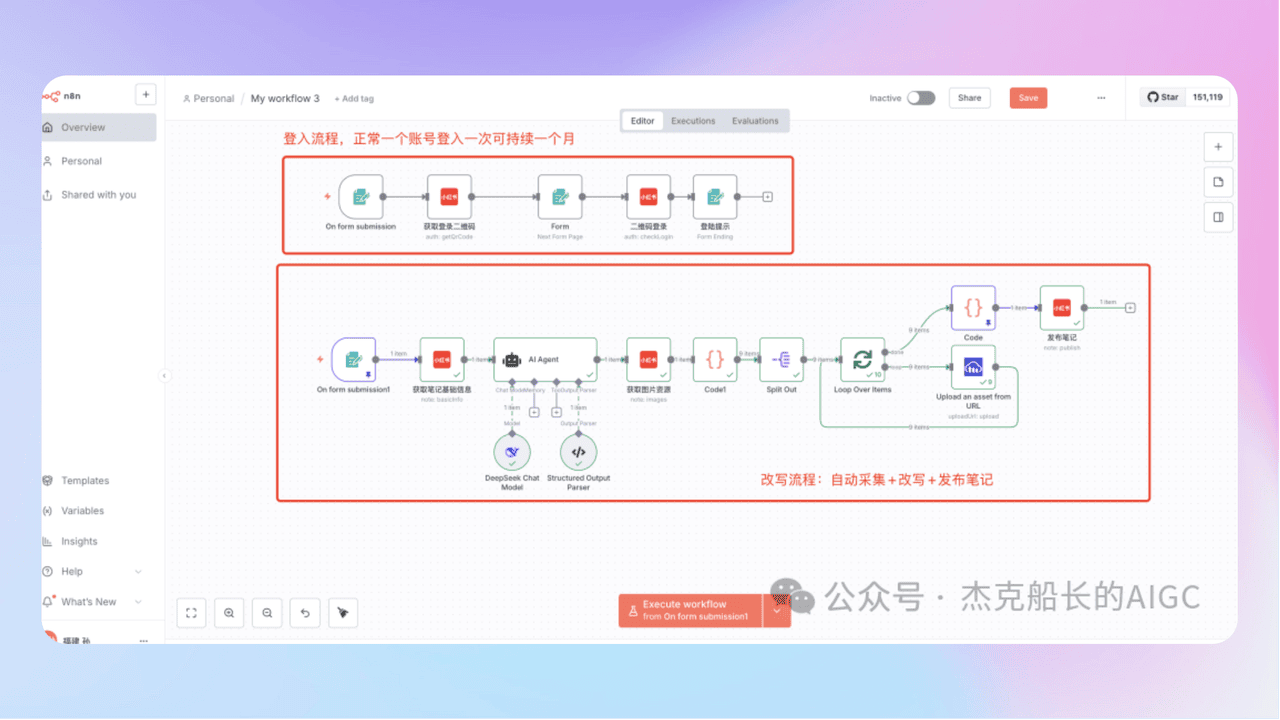
Task: Expand the What's New section
Action: click(138, 602)
